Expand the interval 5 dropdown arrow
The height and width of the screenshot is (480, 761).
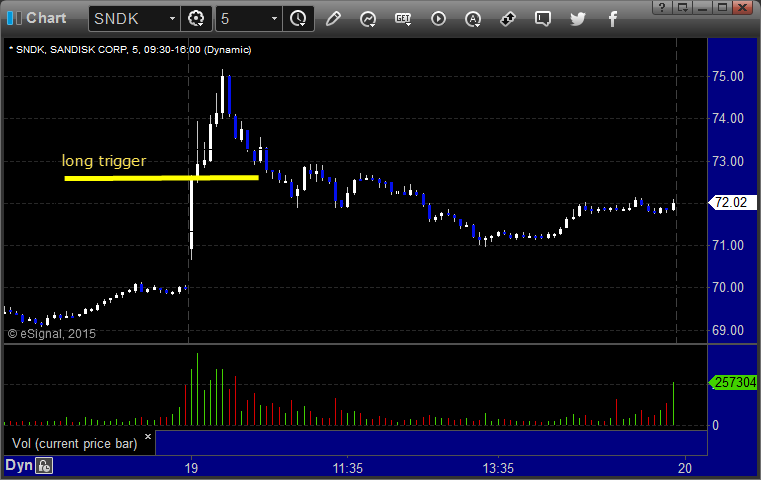pyautogui.click(x=274, y=19)
